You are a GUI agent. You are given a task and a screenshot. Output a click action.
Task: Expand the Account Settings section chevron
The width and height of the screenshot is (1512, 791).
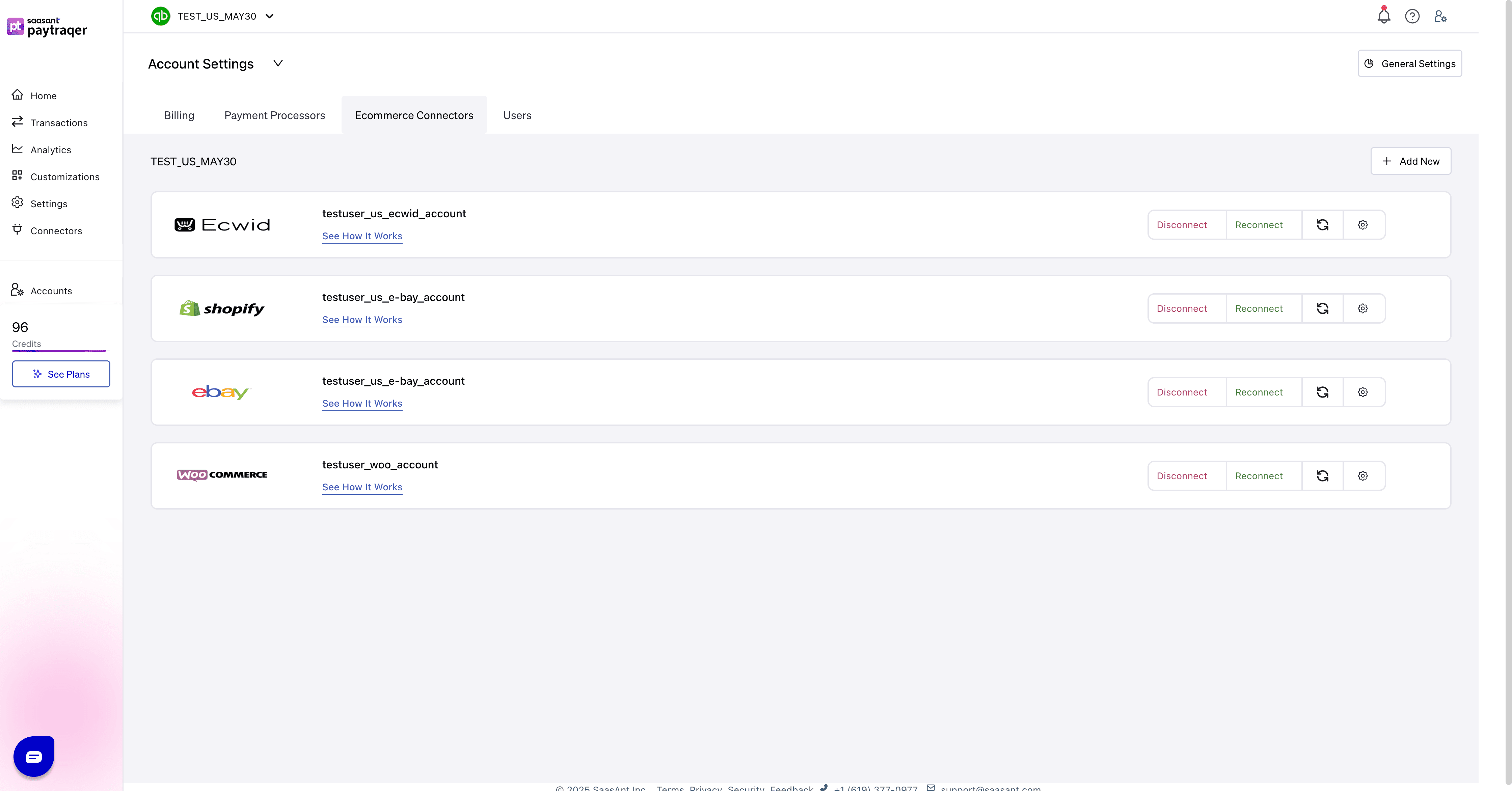coord(278,63)
